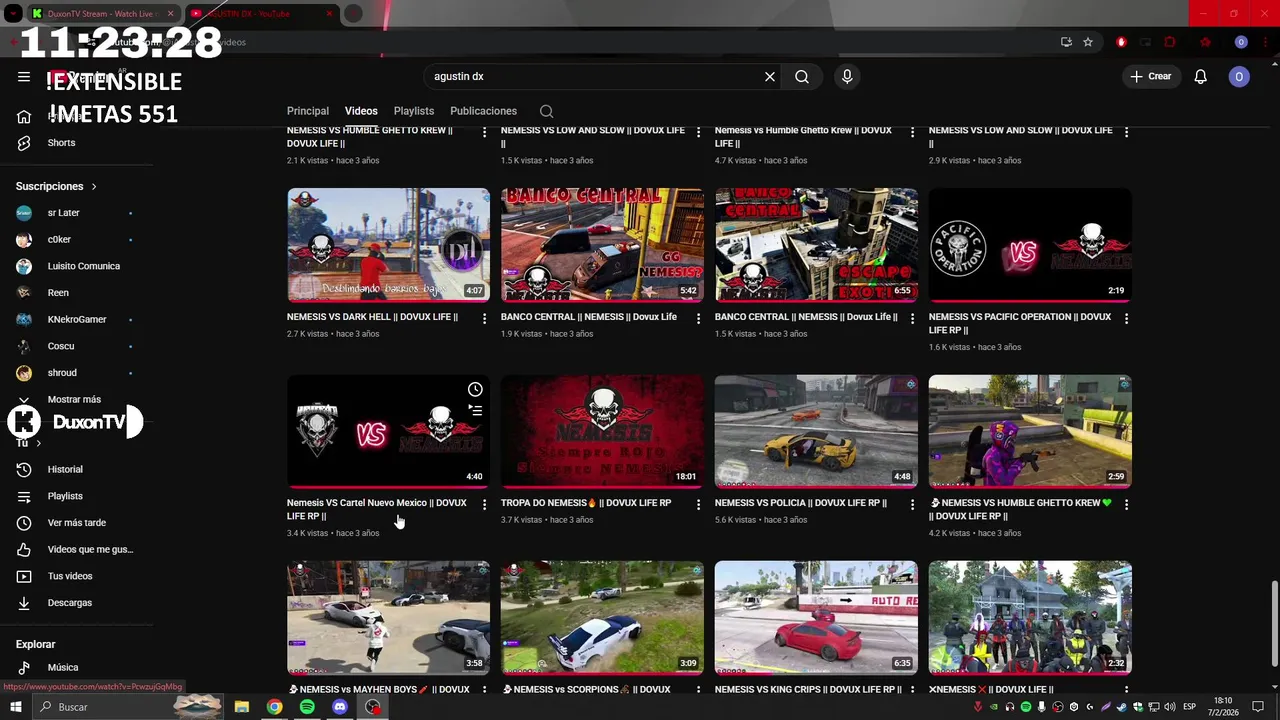Add Cartel Nuevo Mexico video to queue

(x=475, y=410)
